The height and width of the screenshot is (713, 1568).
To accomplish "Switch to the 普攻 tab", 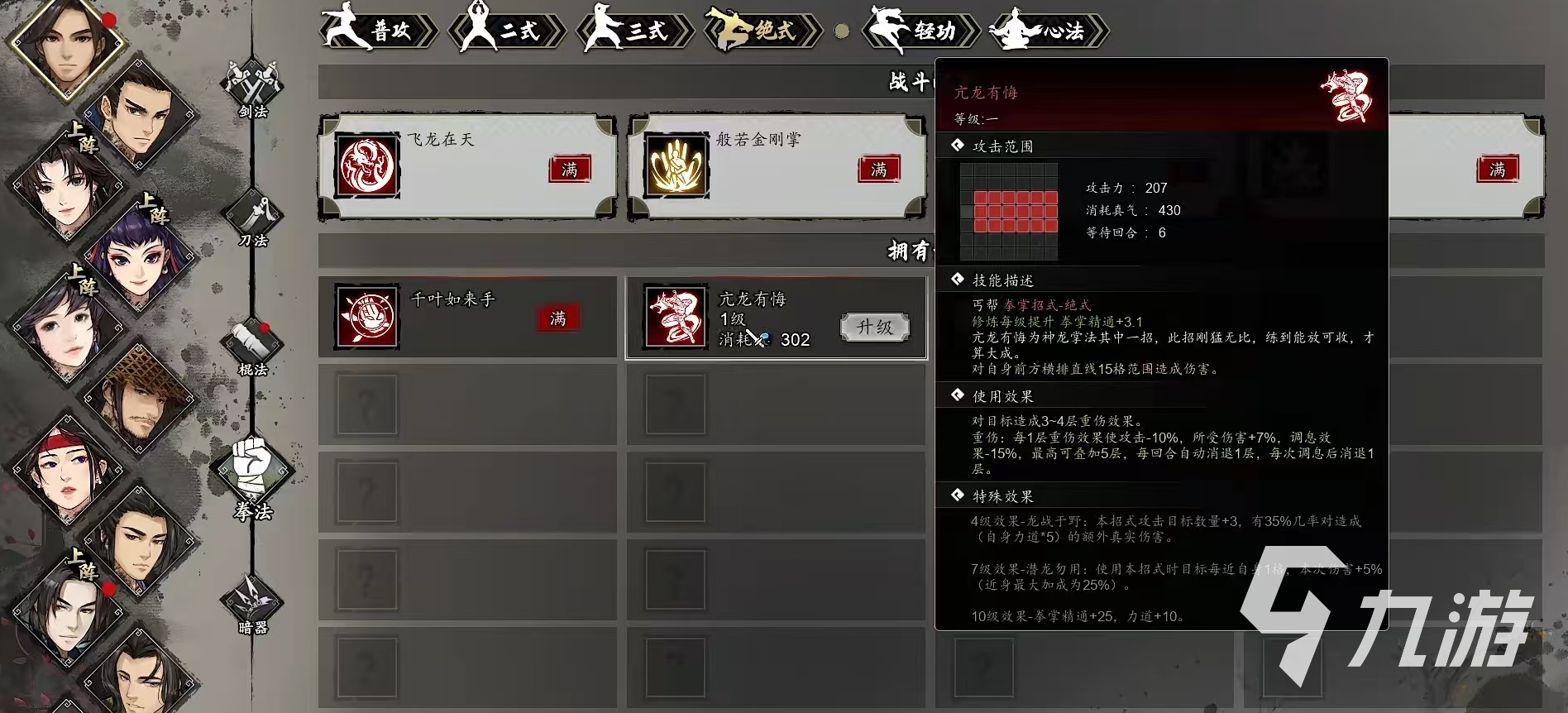I will [x=378, y=30].
